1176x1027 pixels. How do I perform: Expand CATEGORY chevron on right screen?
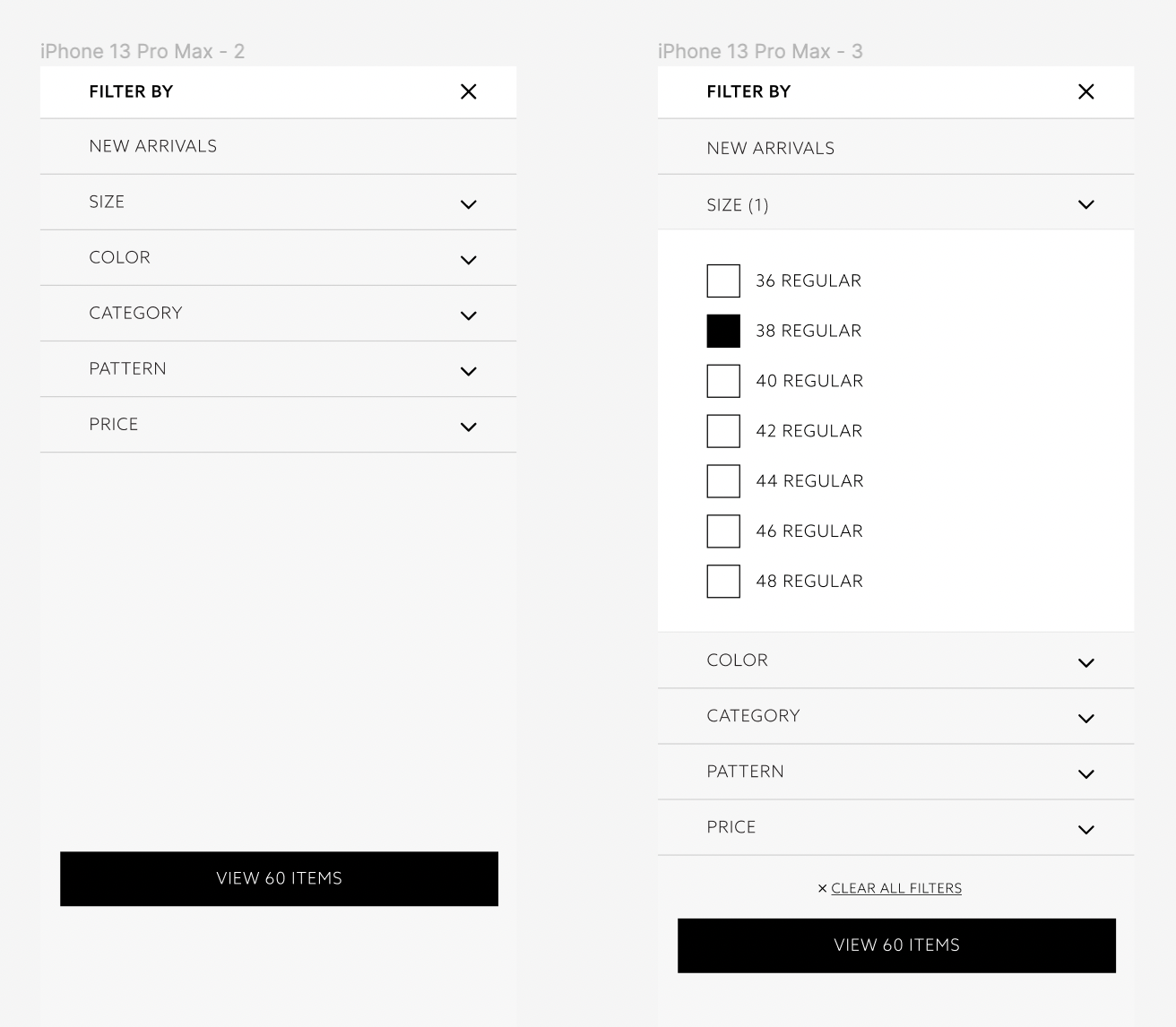point(1085,719)
